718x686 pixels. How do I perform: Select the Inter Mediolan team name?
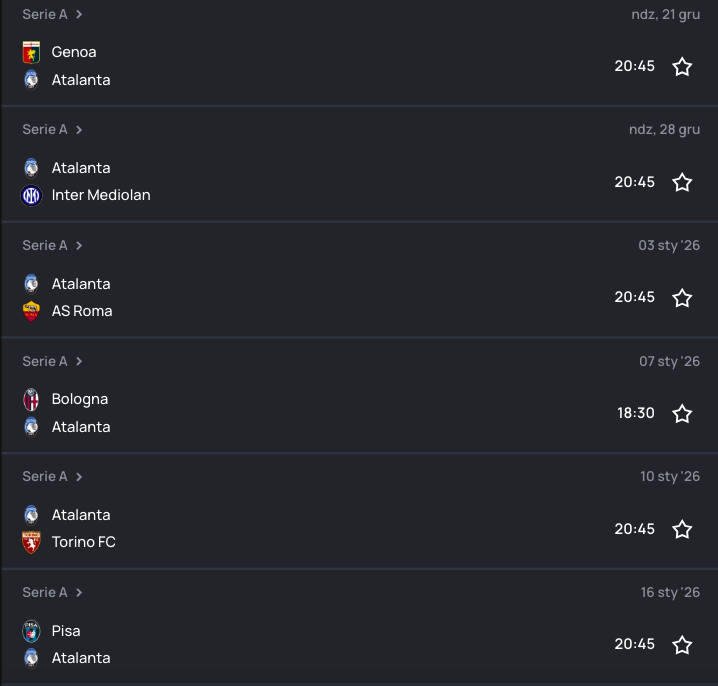(101, 195)
